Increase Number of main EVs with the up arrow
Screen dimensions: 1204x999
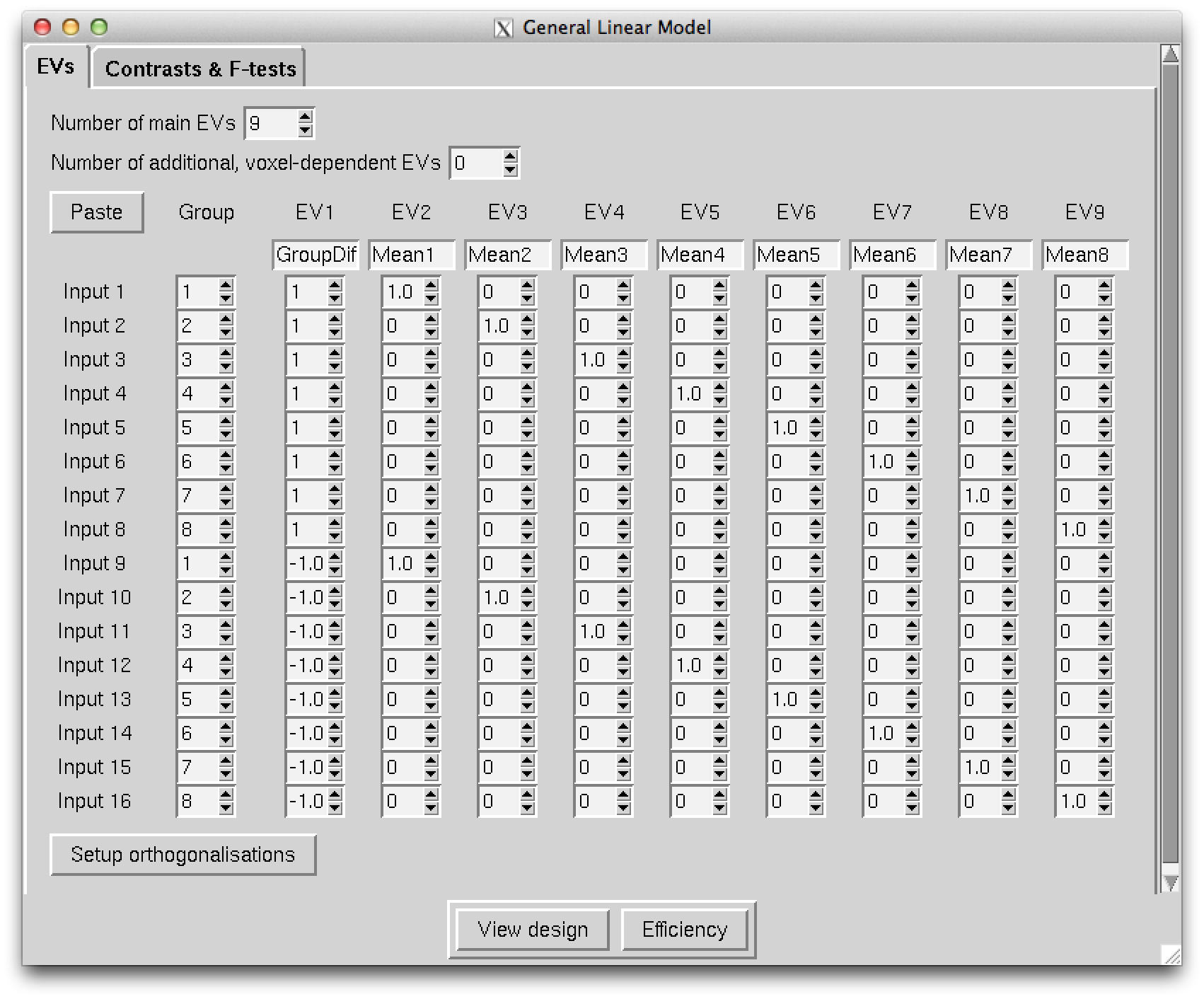coord(305,117)
